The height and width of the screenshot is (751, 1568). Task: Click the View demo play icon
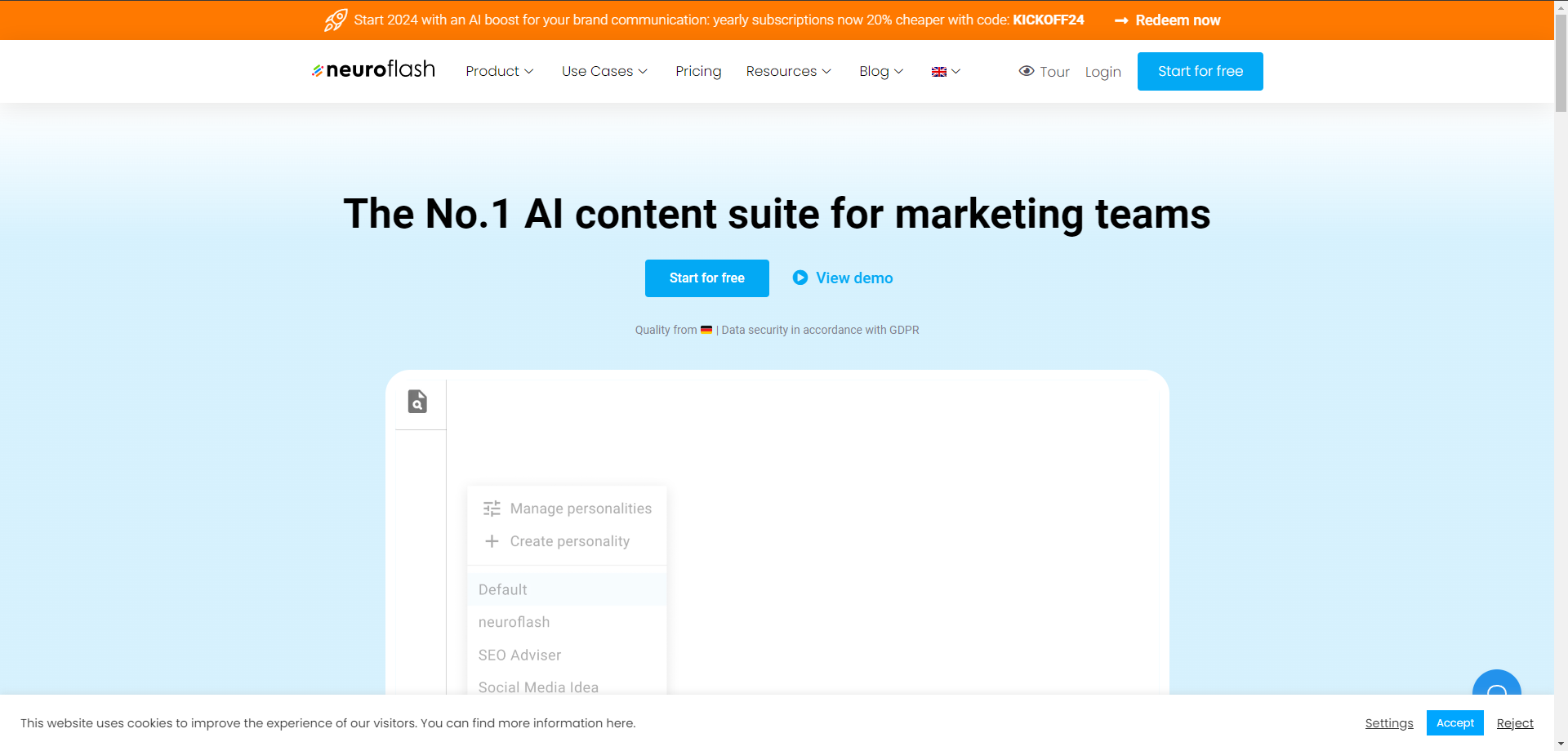800,278
